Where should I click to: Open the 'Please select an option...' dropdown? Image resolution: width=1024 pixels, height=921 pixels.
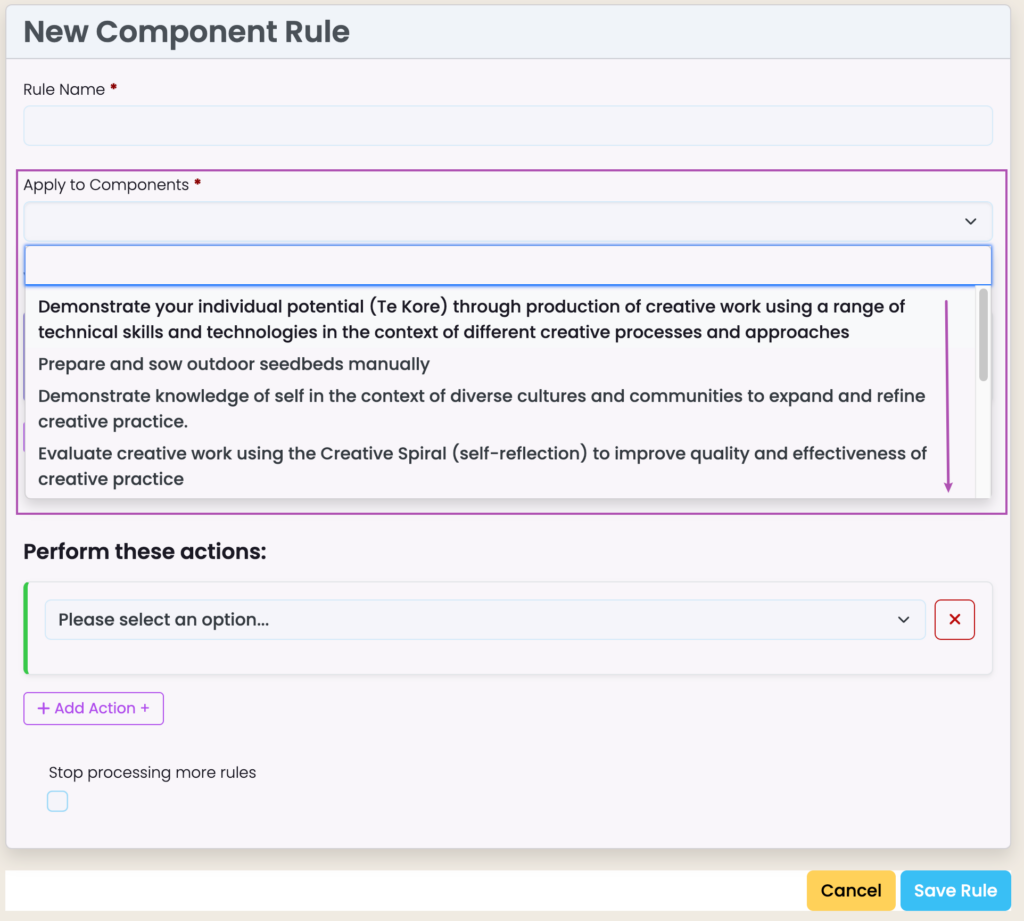coord(470,620)
